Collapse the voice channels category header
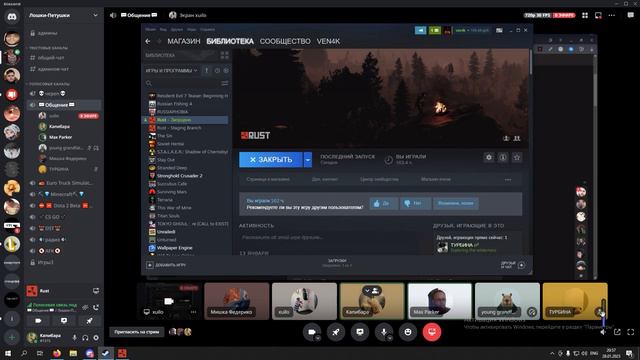The image size is (640, 360). click(x=48, y=84)
